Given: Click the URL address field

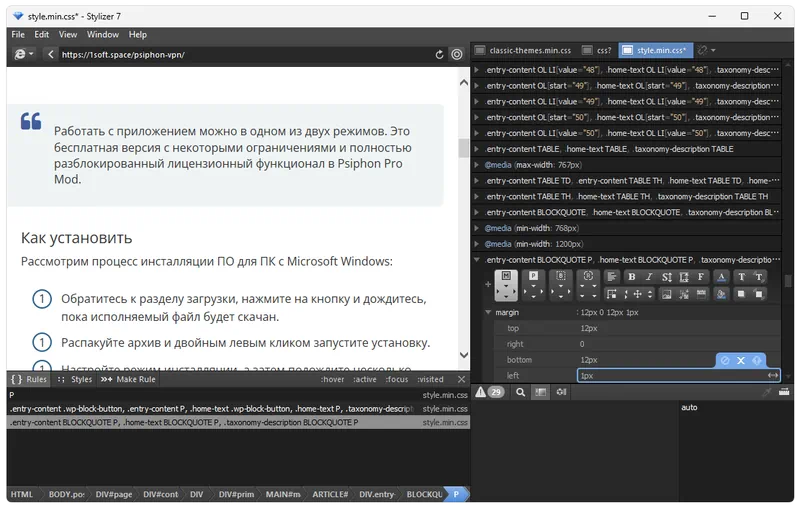Looking at the screenshot, I should click(x=245, y=54).
